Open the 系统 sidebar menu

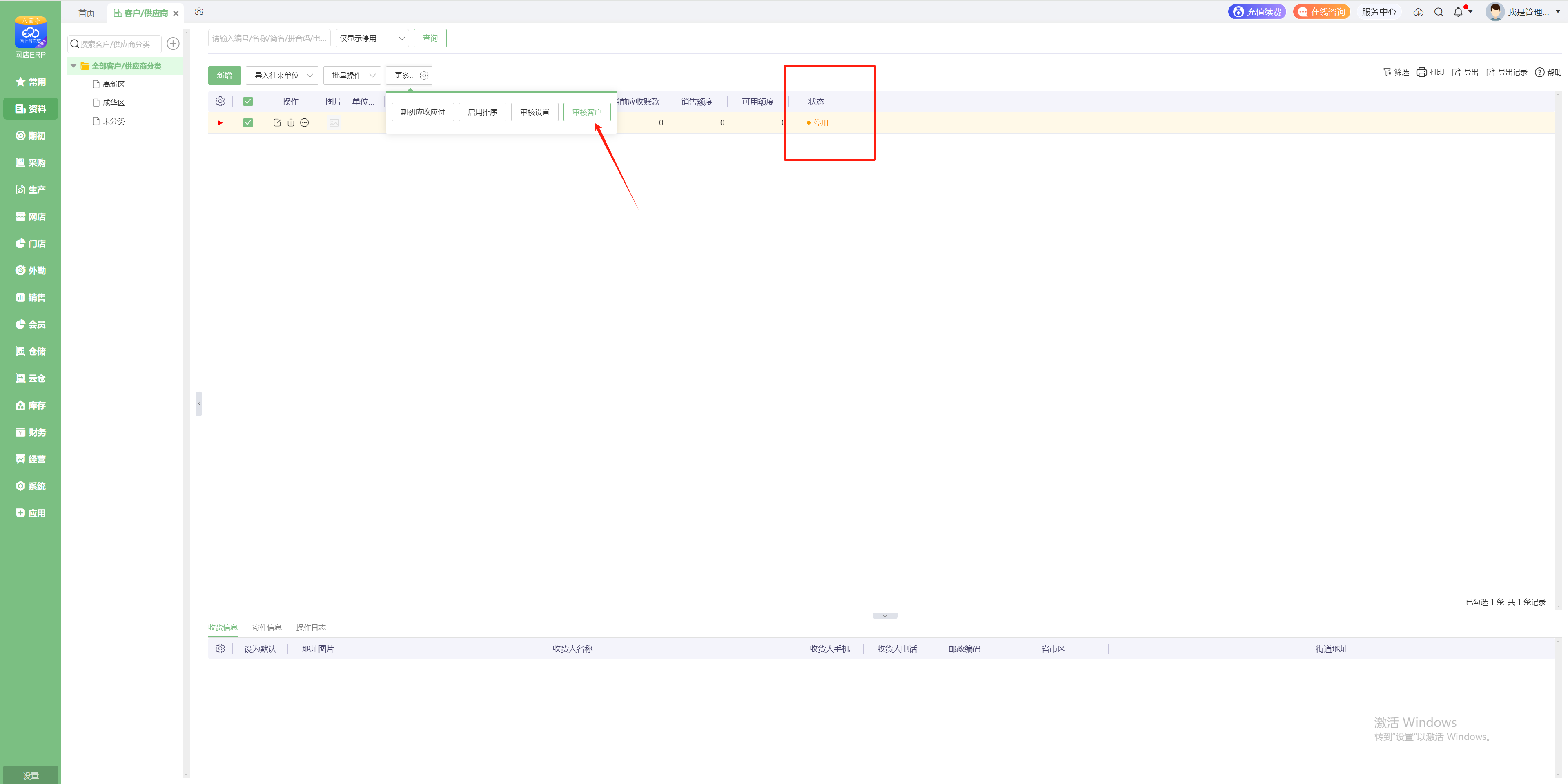pyautogui.click(x=31, y=486)
